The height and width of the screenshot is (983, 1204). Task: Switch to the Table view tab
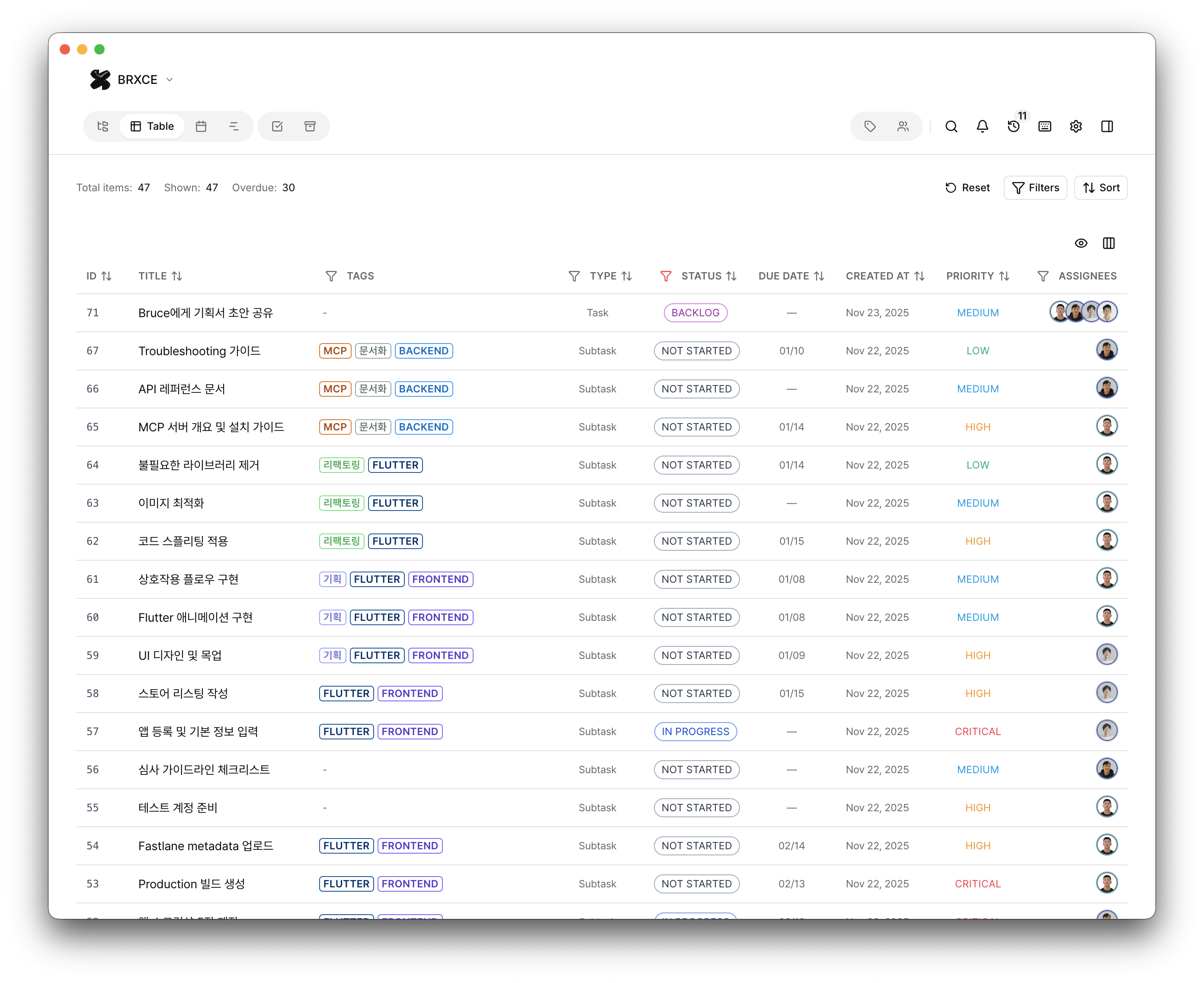[x=152, y=126]
